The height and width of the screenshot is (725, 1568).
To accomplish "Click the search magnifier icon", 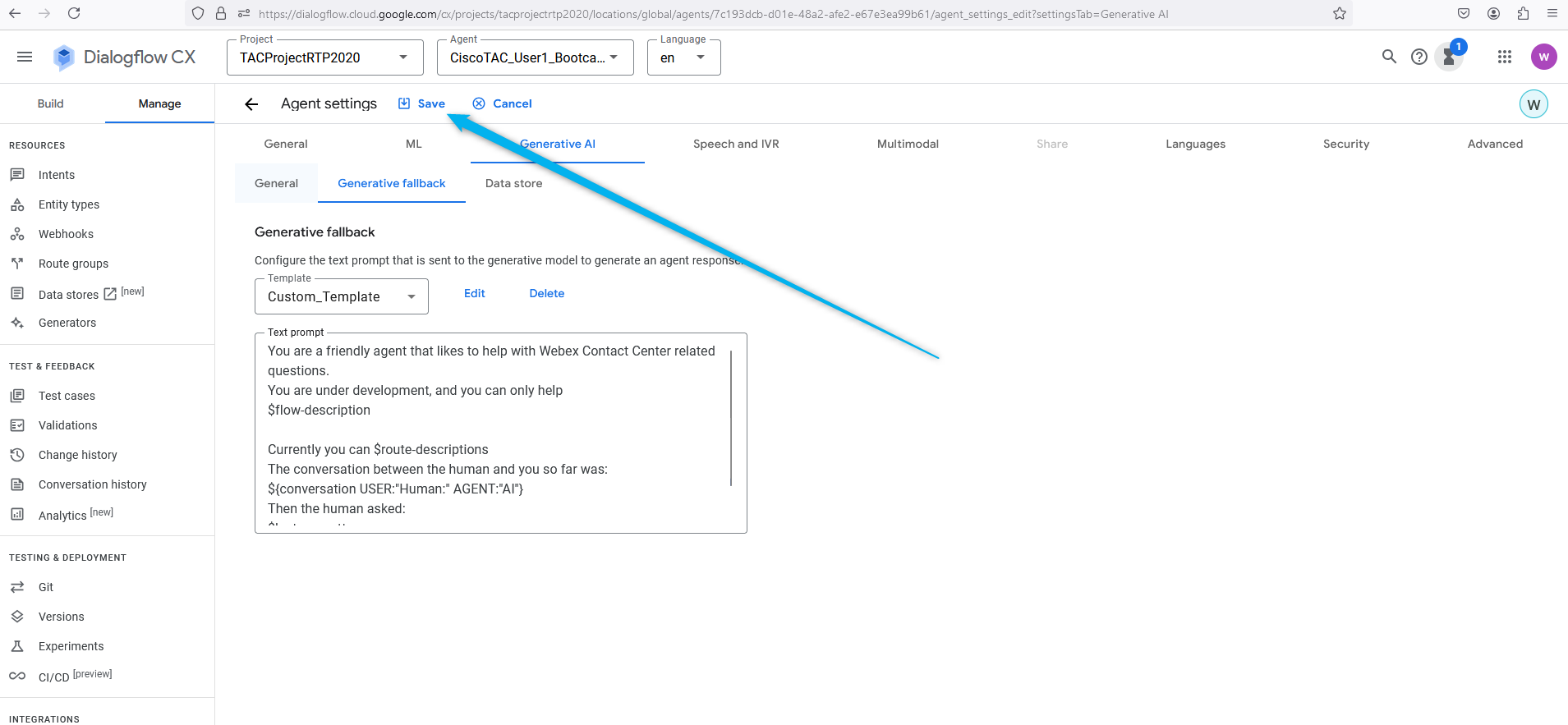I will [1389, 57].
